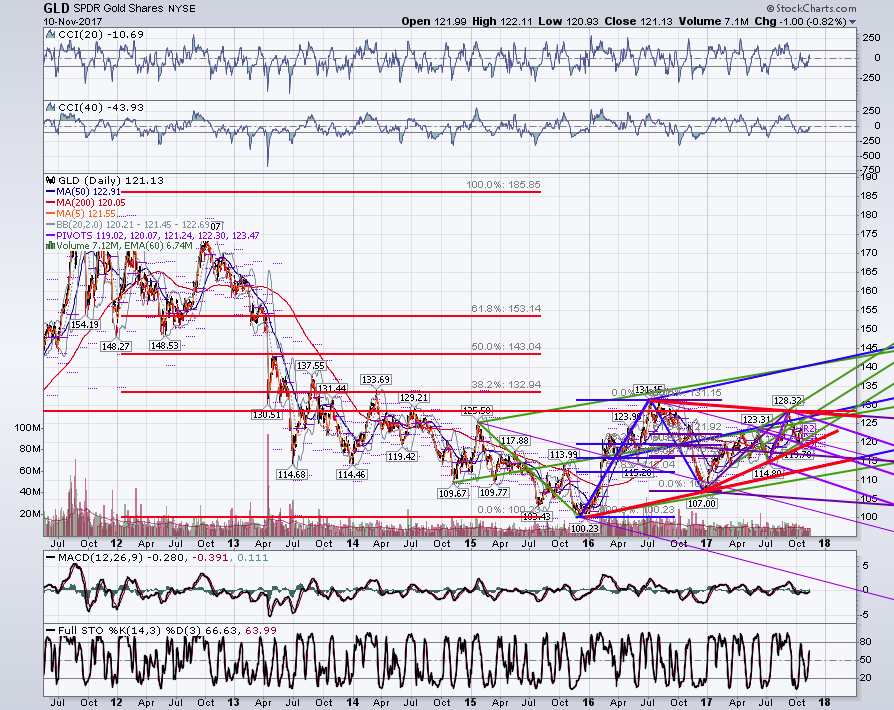
Task: Click the PIVOTS legend entry
Action: [153, 235]
